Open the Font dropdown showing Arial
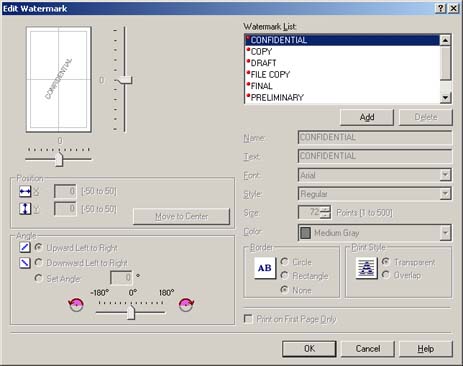The height and width of the screenshot is (366, 463). coord(375,175)
